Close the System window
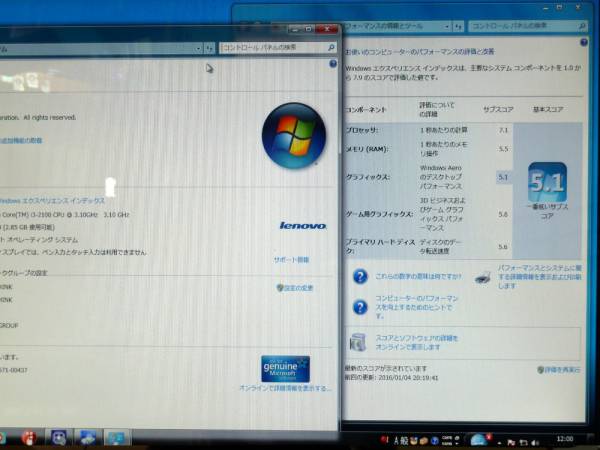This screenshot has width=600, height=450. pos(327,29)
